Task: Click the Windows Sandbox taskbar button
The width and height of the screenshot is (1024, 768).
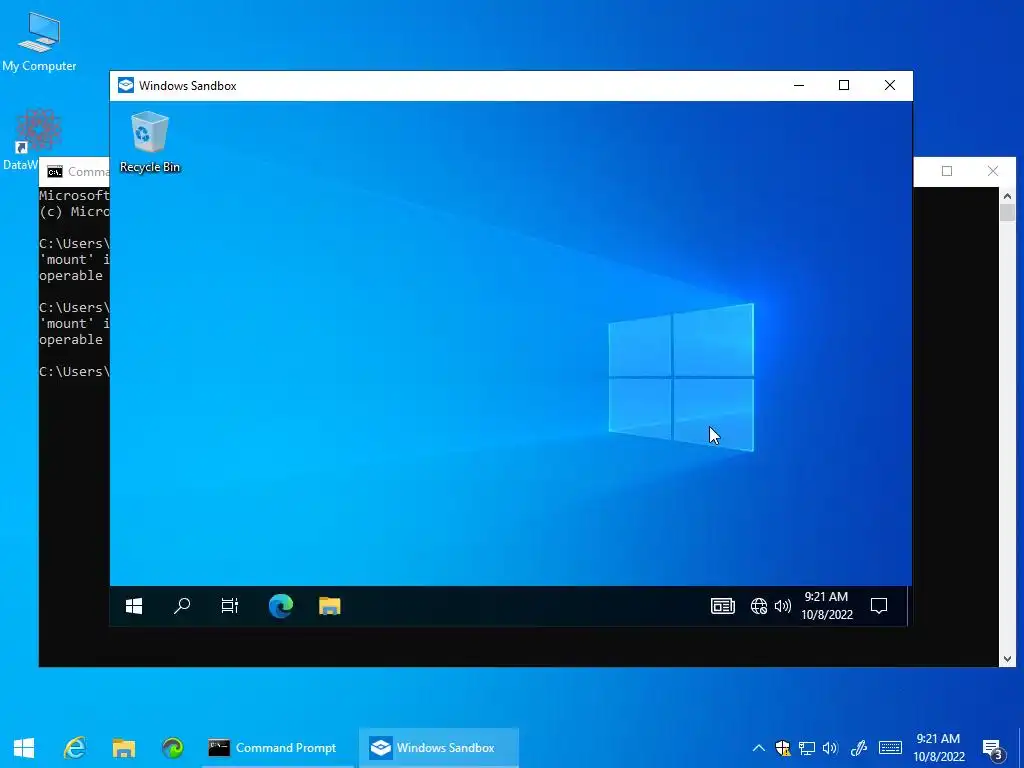Action: pos(439,748)
